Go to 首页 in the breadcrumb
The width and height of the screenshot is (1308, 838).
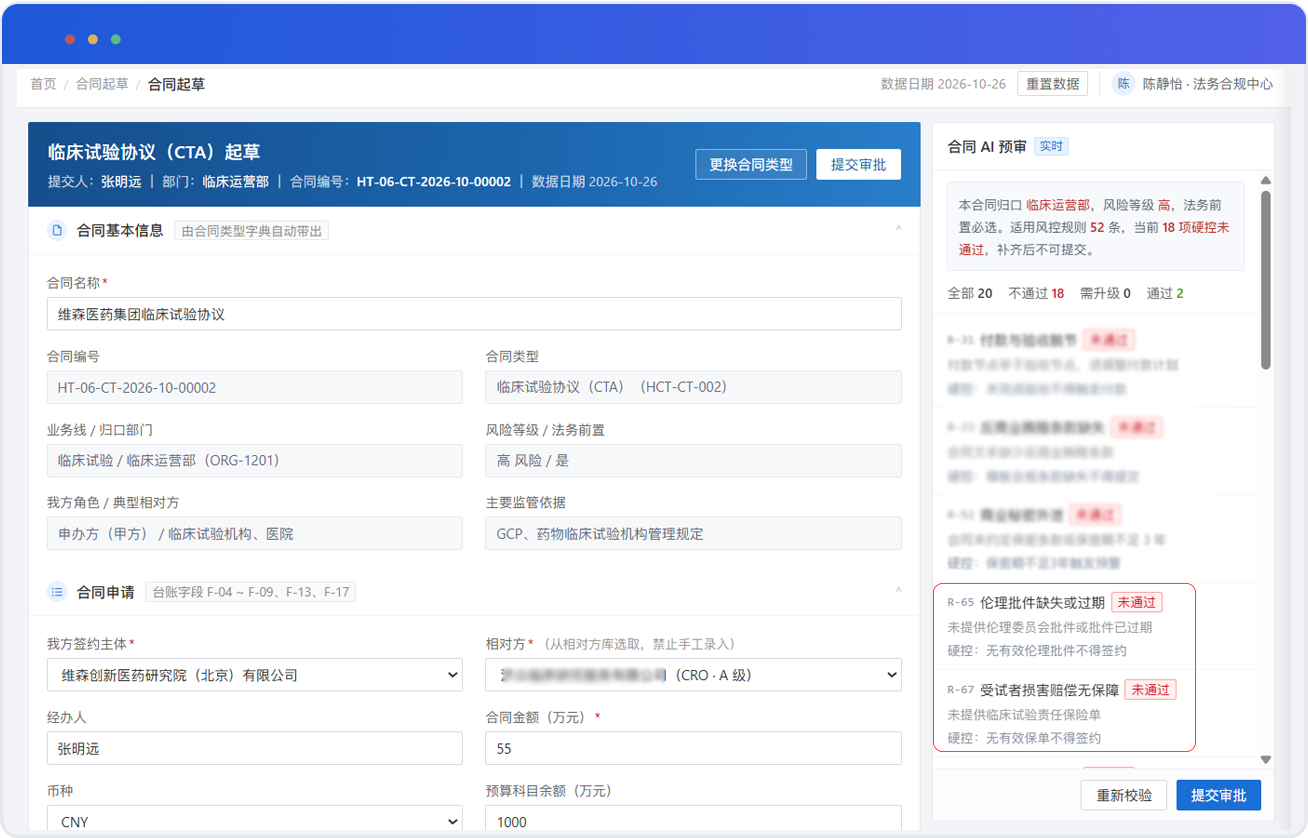(x=43, y=84)
